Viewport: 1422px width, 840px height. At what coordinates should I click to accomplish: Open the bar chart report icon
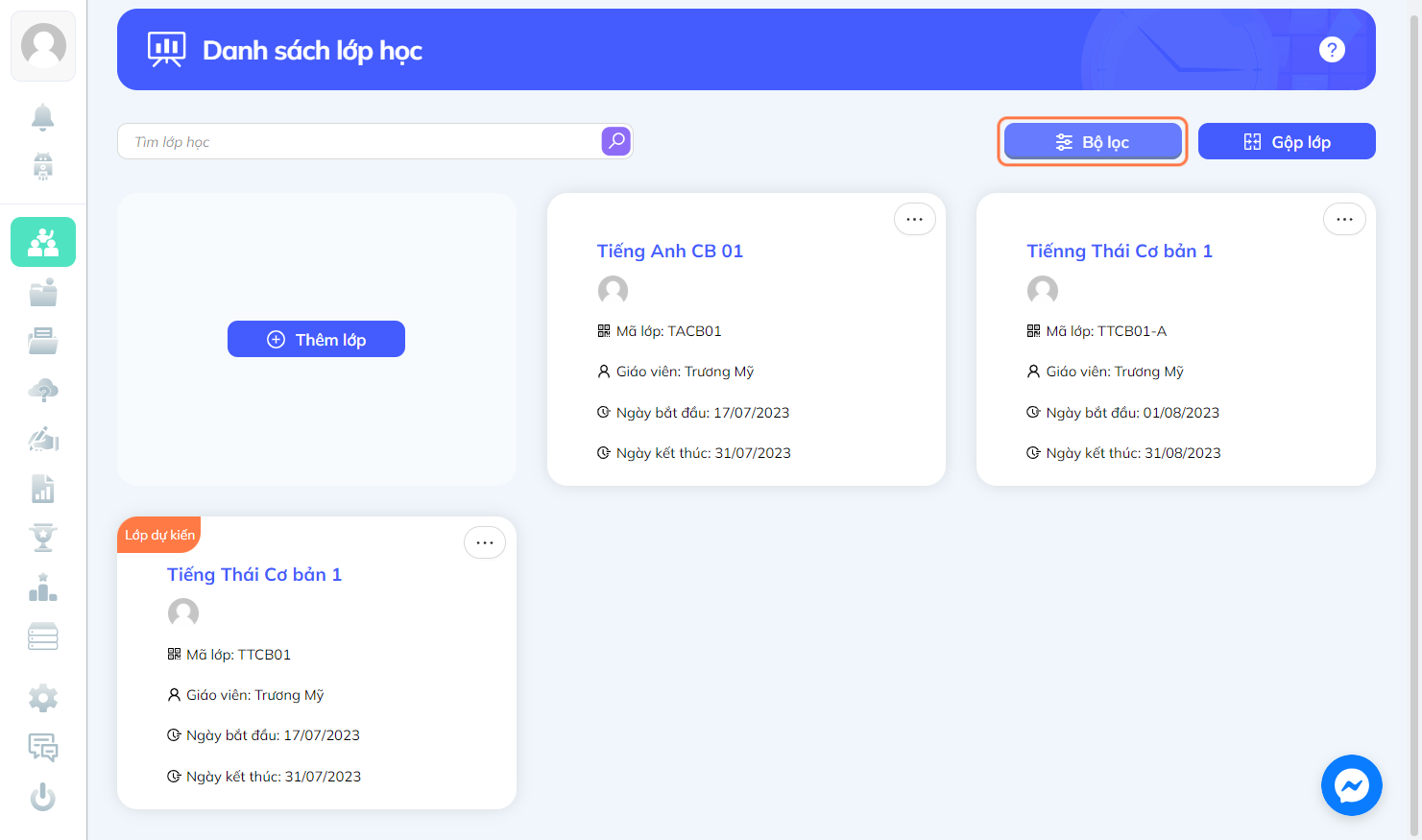click(x=43, y=489)
